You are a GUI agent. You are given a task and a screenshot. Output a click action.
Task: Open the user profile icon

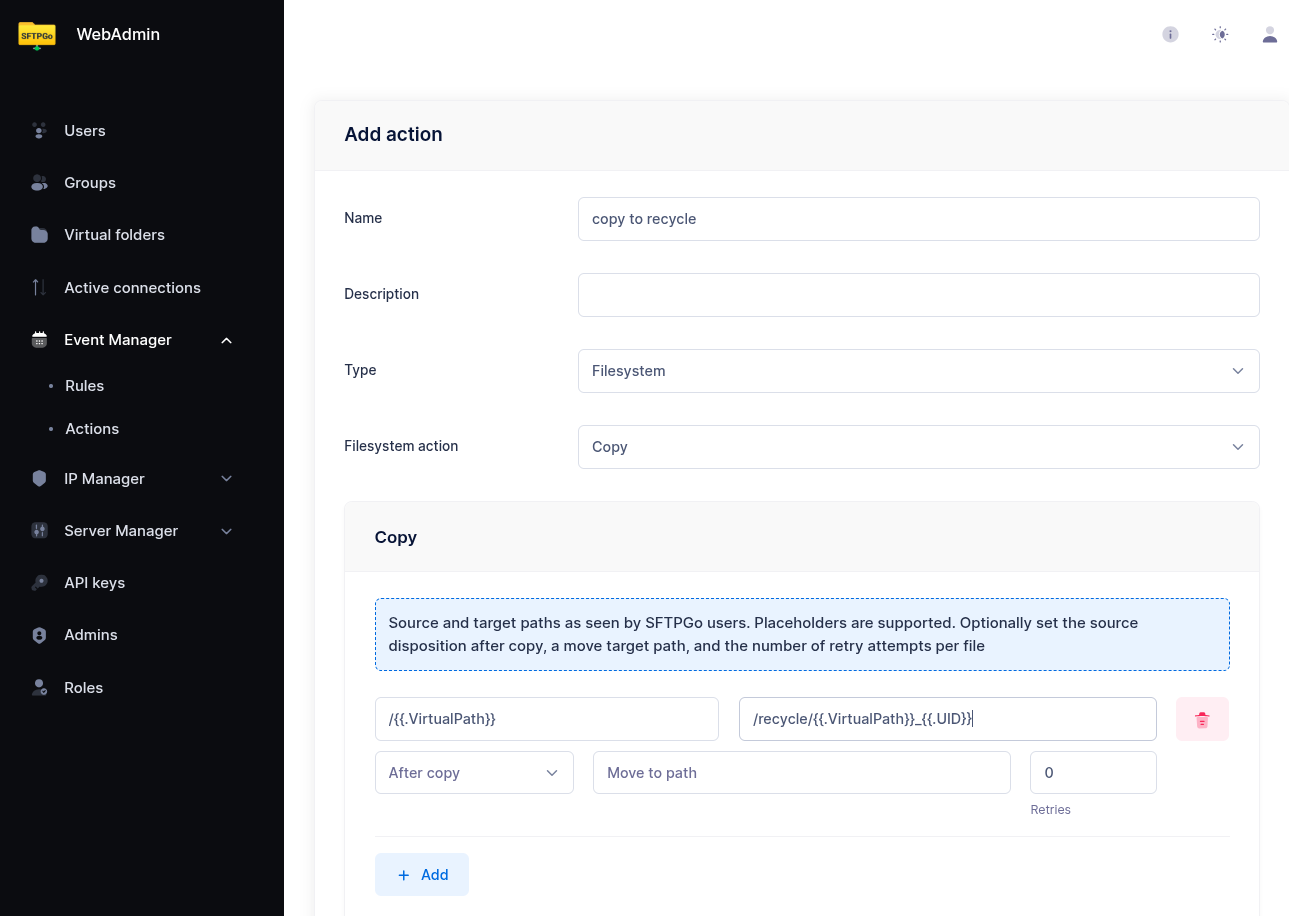pos(1269,34)
